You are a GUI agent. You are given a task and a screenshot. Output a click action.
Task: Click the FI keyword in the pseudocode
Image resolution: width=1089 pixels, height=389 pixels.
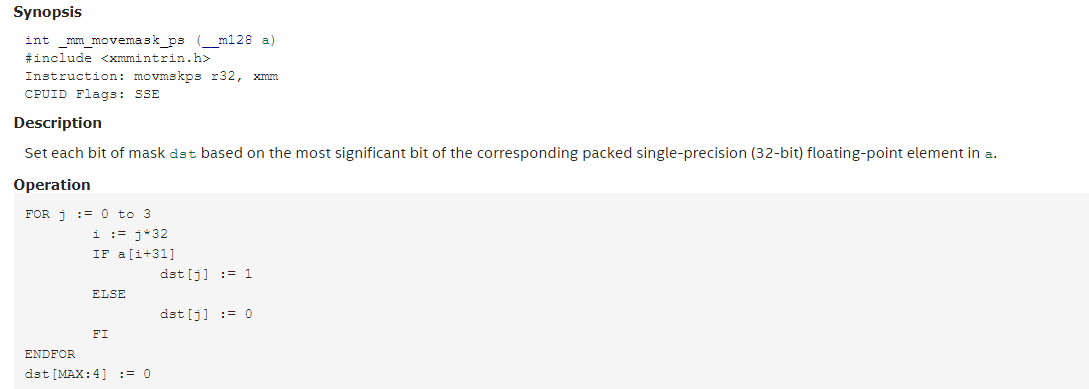101,334
